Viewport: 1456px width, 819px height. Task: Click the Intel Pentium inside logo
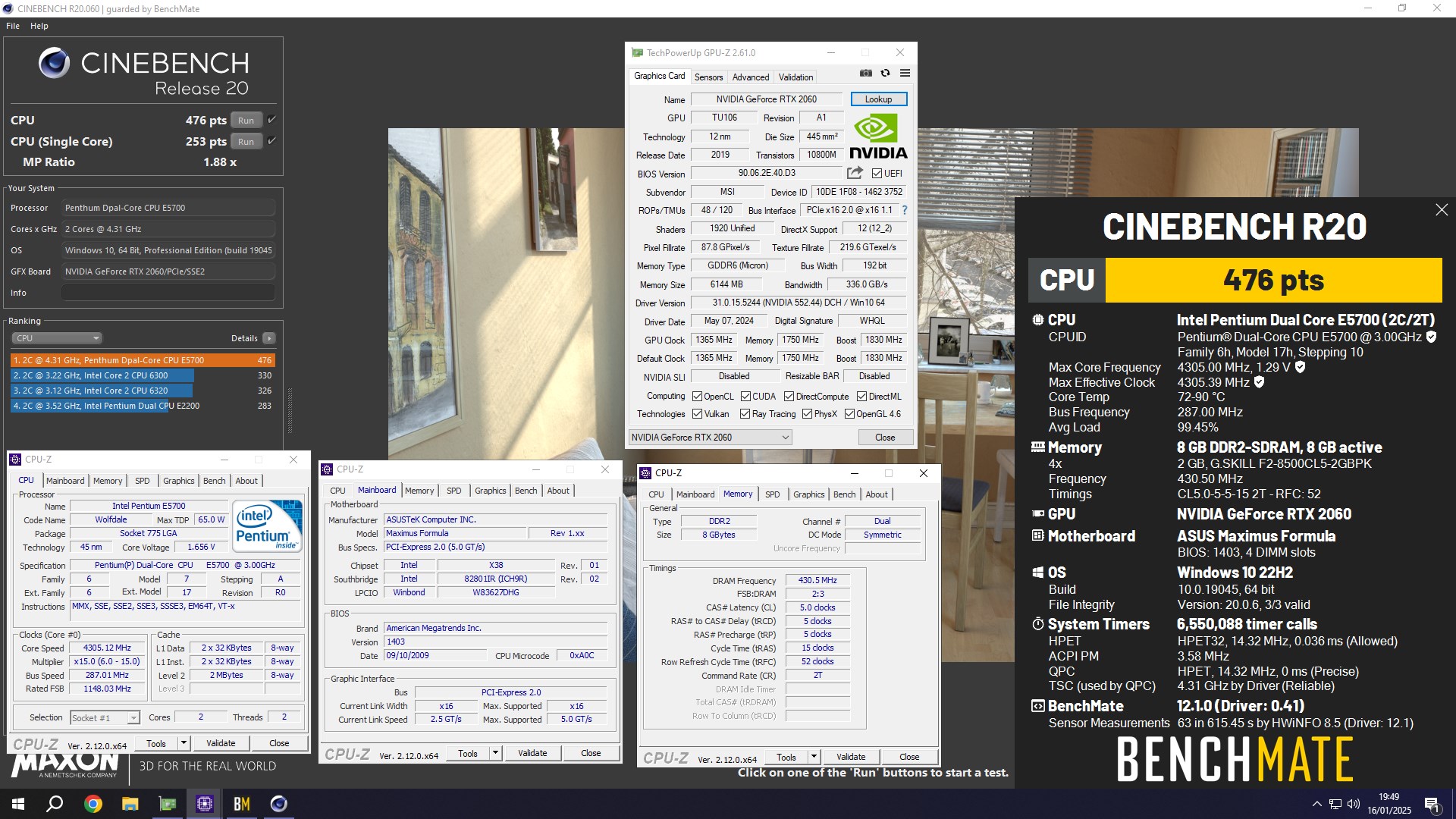coord(267,525)
